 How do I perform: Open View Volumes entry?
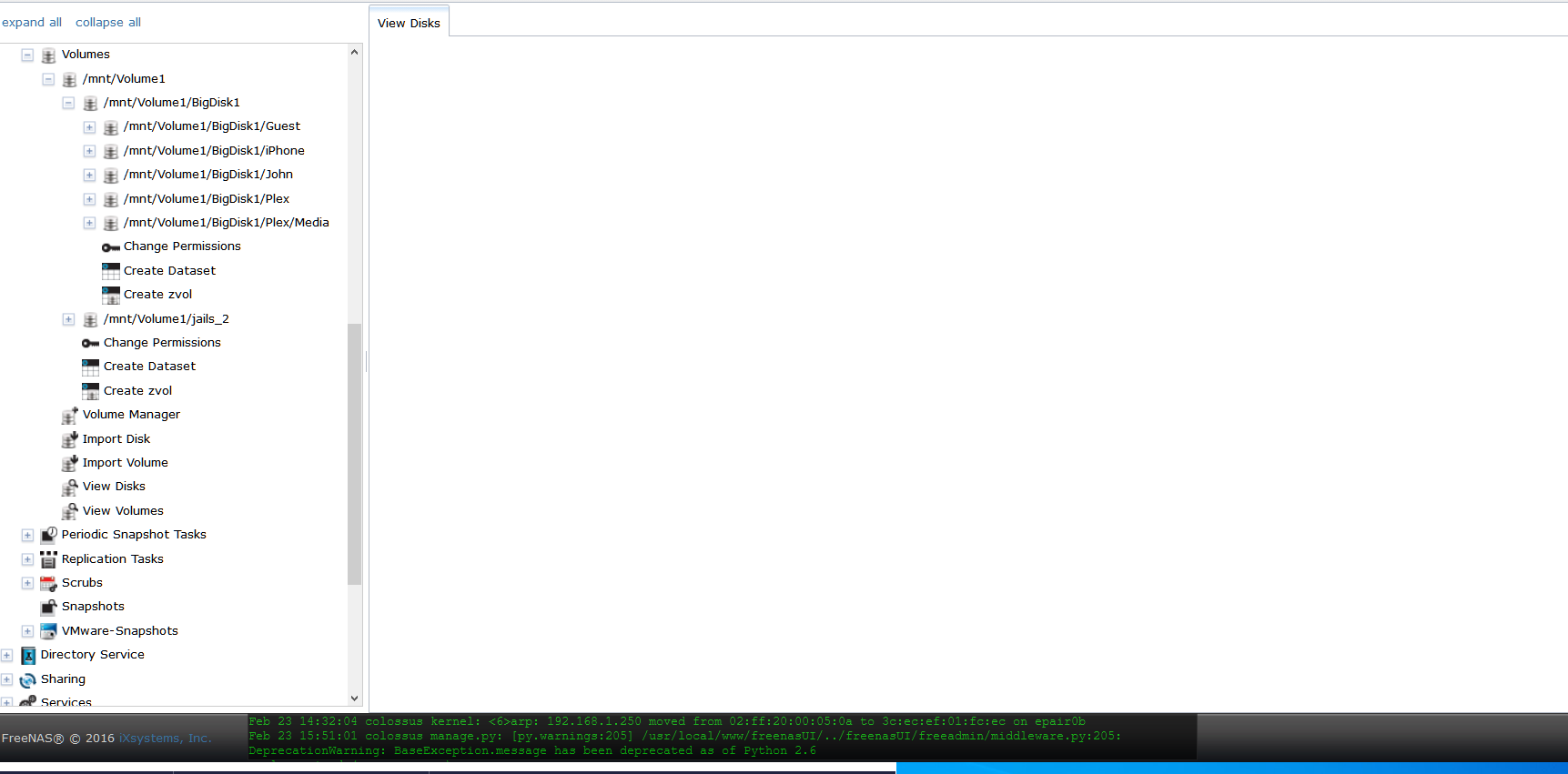tap(123, 511)
